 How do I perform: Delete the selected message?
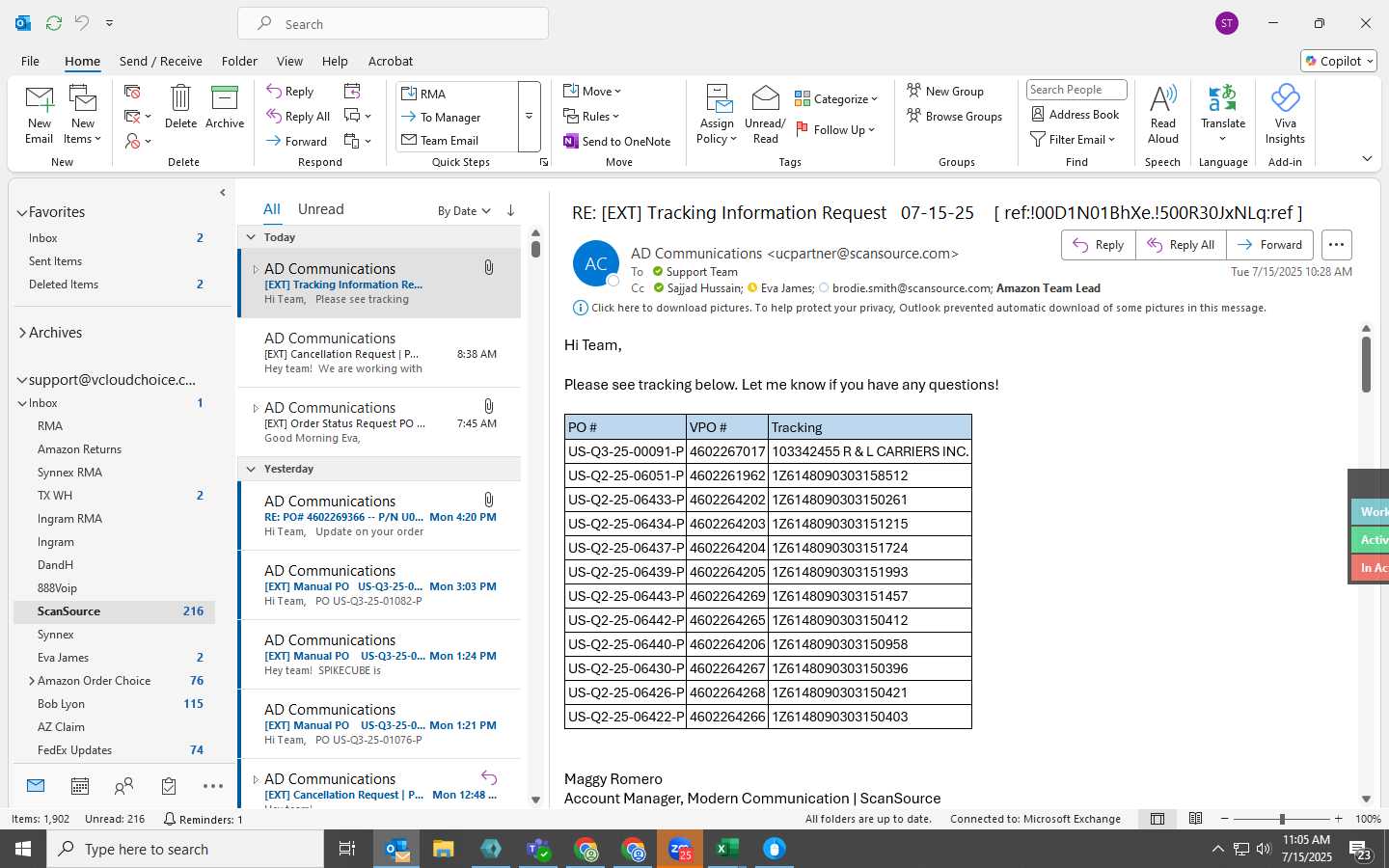[x=180, y=107]
